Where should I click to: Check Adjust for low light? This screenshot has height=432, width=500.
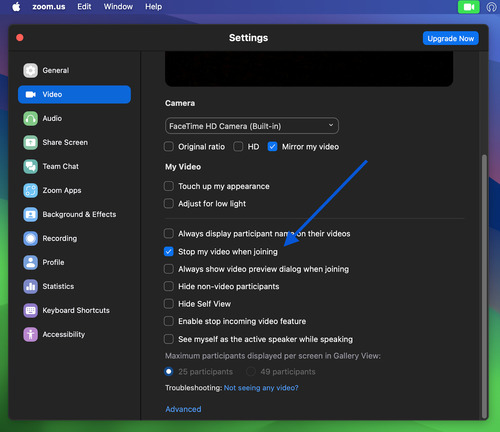tap(169, 203)
